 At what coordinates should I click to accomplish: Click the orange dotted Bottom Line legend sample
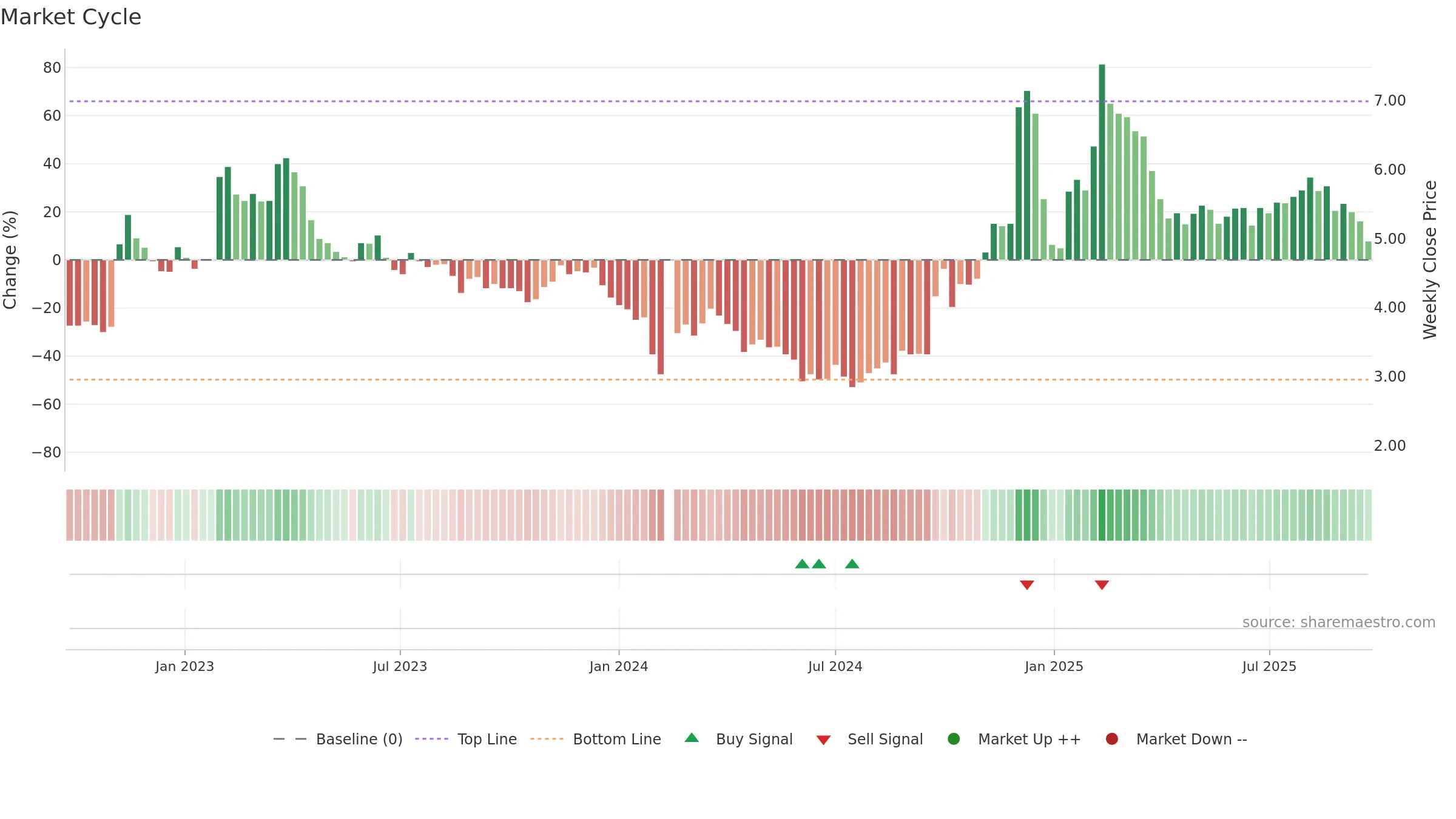pos(547,739)
